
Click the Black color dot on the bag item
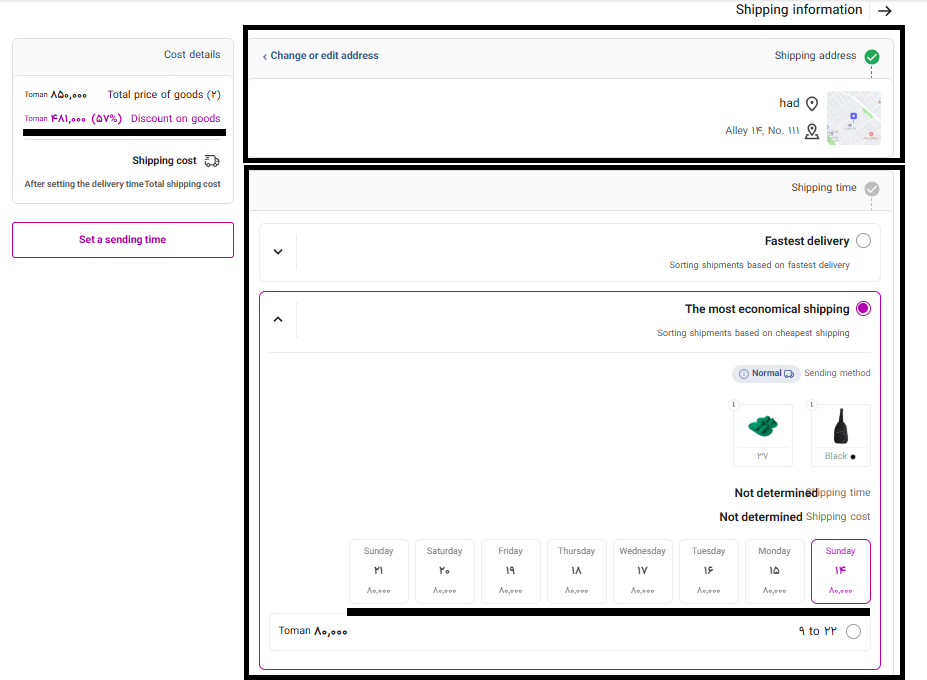[853, 457]
